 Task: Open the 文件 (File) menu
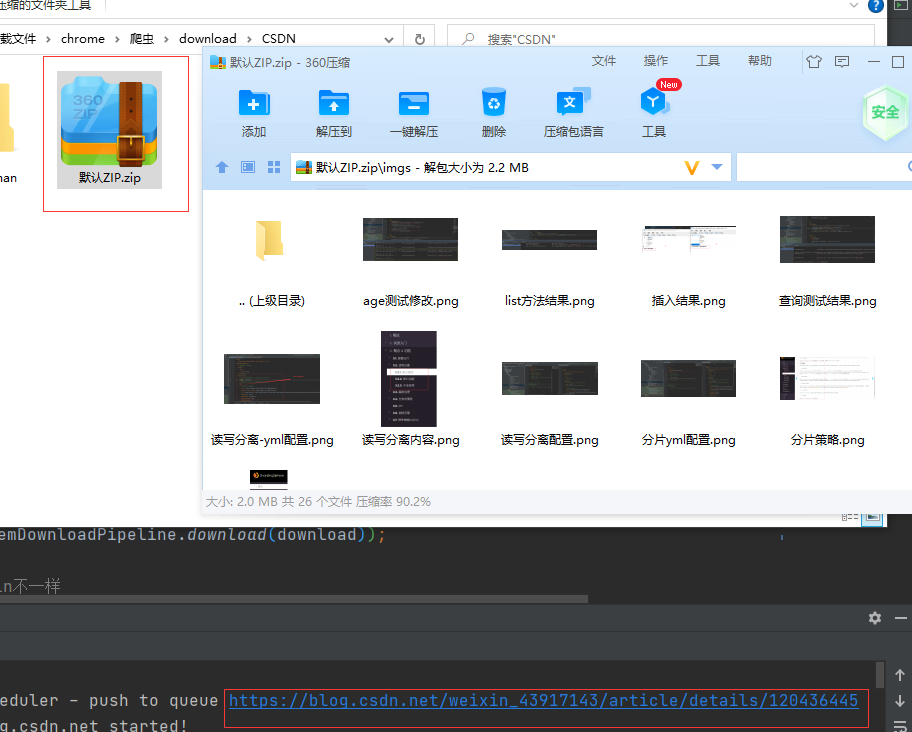point(604,60)
